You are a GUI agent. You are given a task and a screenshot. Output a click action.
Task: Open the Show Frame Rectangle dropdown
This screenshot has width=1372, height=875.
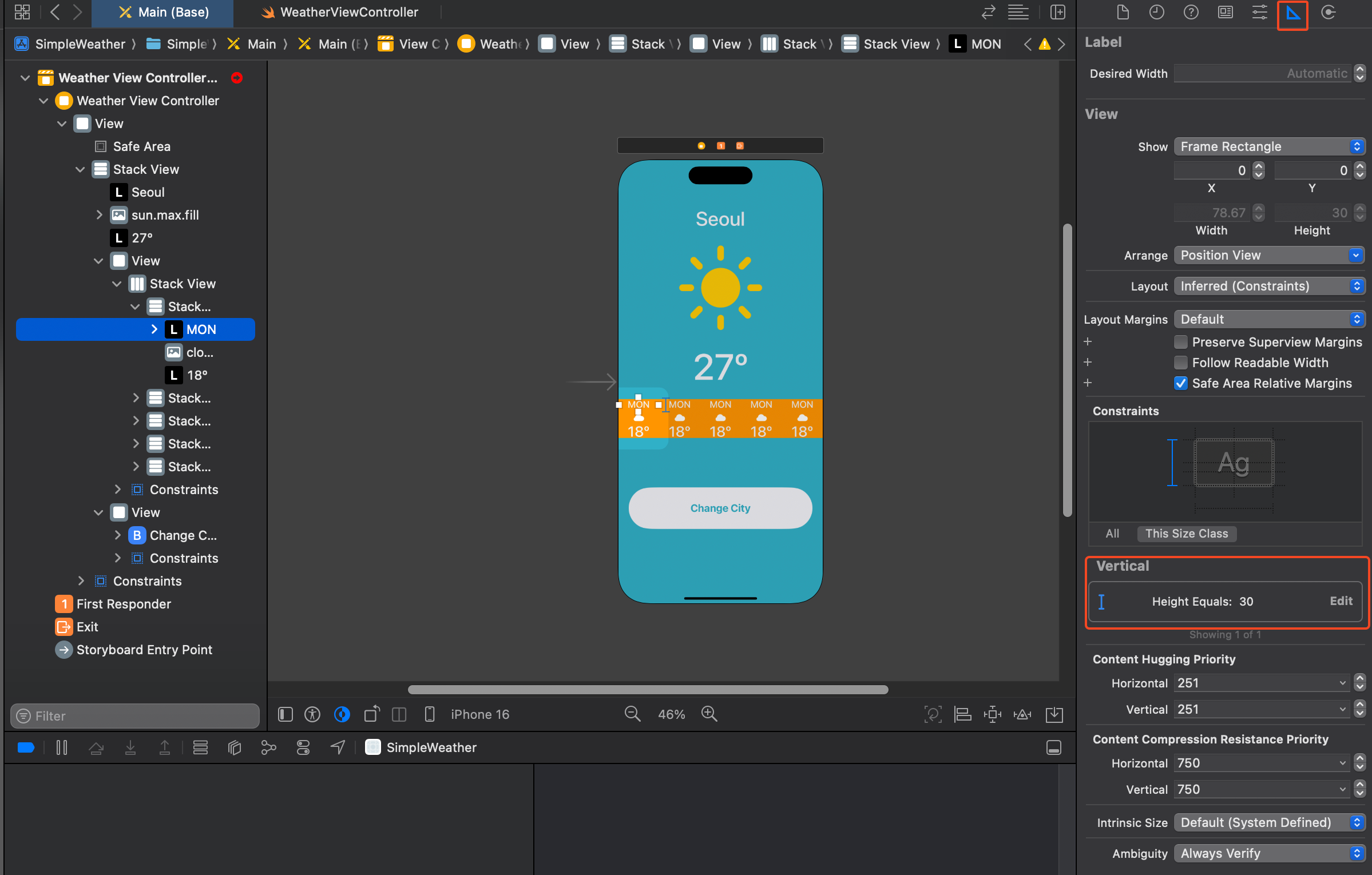1269,146
